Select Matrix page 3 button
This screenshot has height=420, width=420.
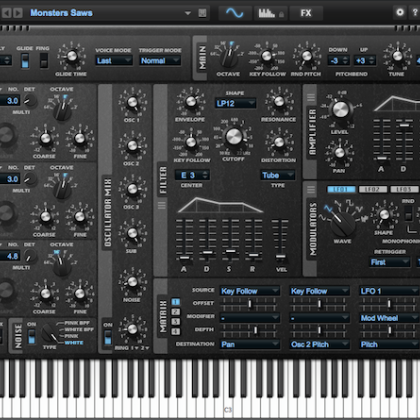point(175,322)
